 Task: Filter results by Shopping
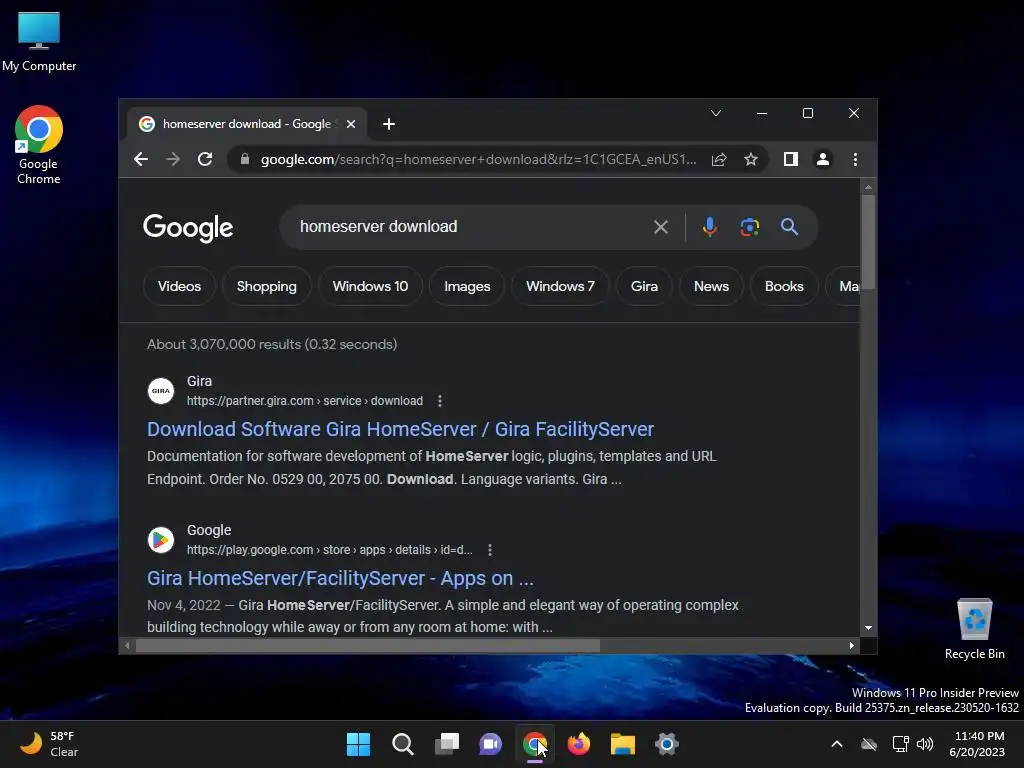point(266,286)
